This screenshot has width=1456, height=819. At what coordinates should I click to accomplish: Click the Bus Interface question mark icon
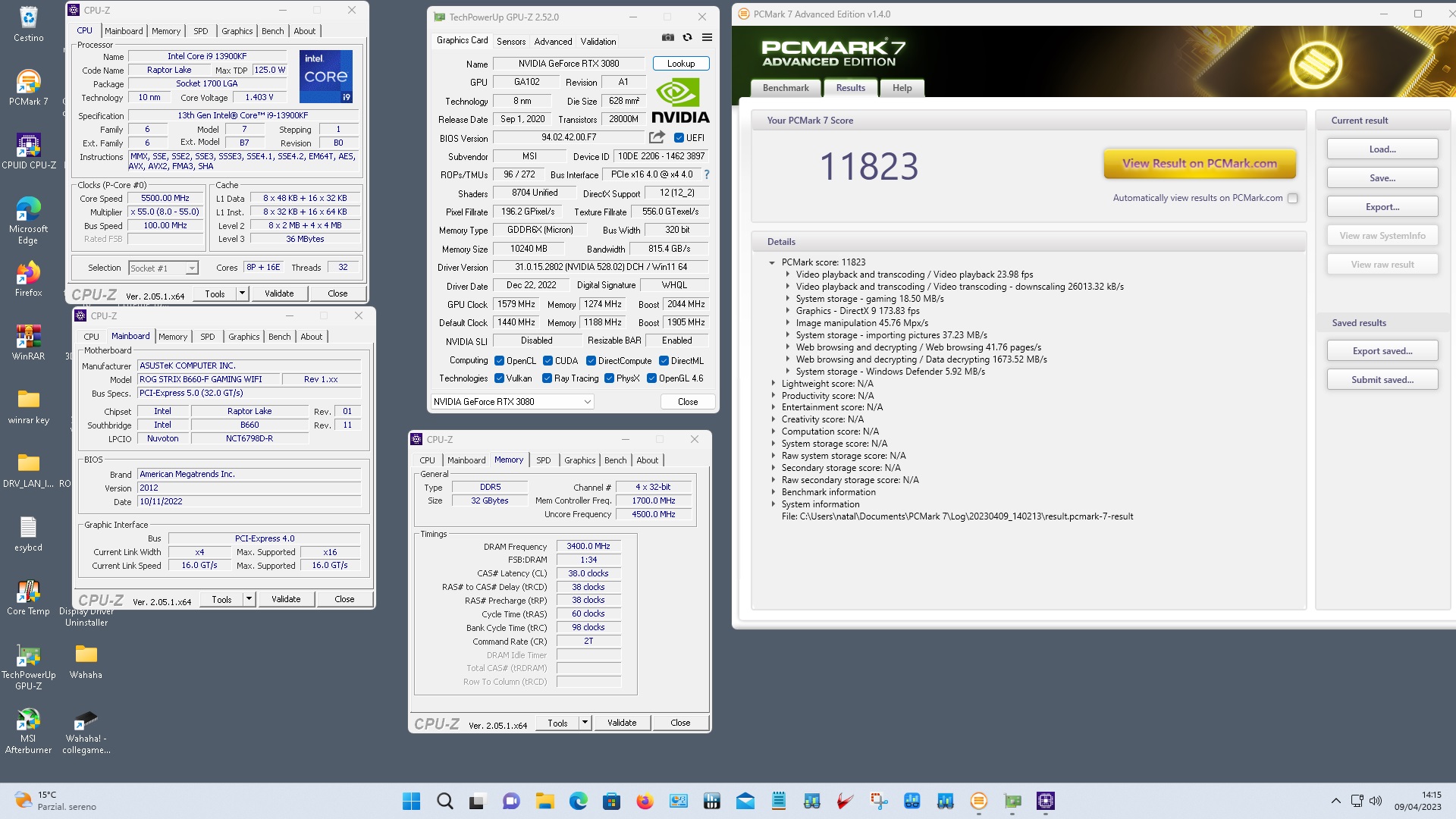(707, 174)
